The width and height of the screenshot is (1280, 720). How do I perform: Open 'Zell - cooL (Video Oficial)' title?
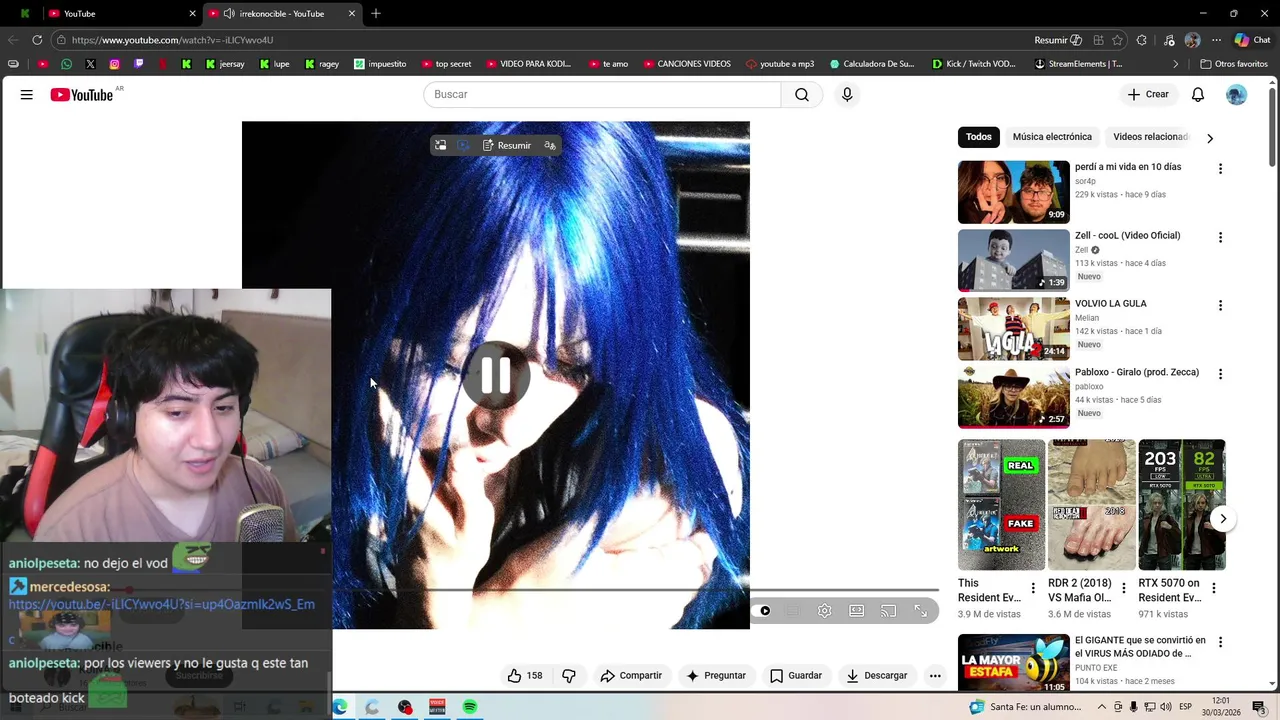click(1127, 235)
